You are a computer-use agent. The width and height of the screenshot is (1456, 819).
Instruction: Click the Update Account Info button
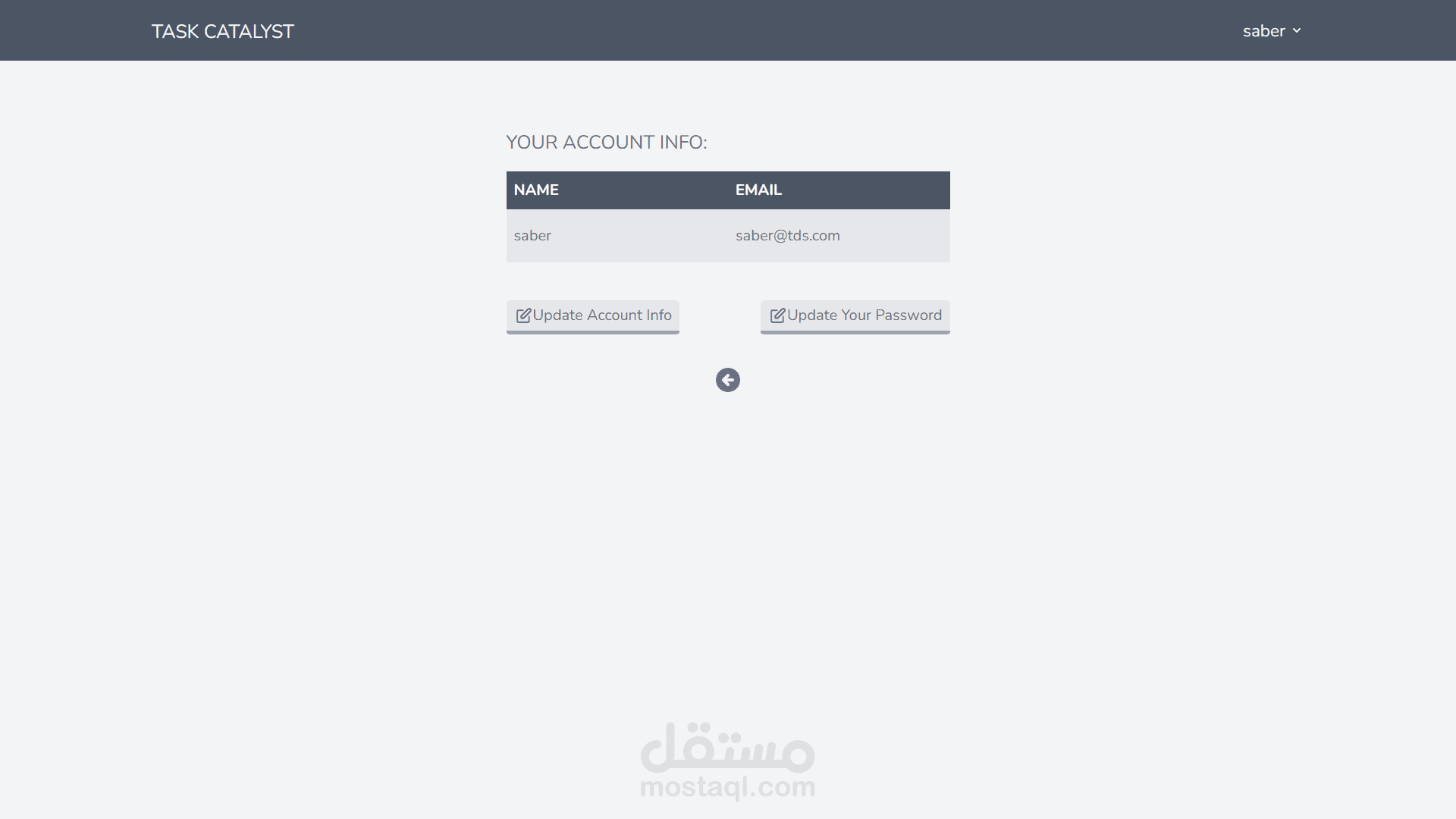click(593, 316)
